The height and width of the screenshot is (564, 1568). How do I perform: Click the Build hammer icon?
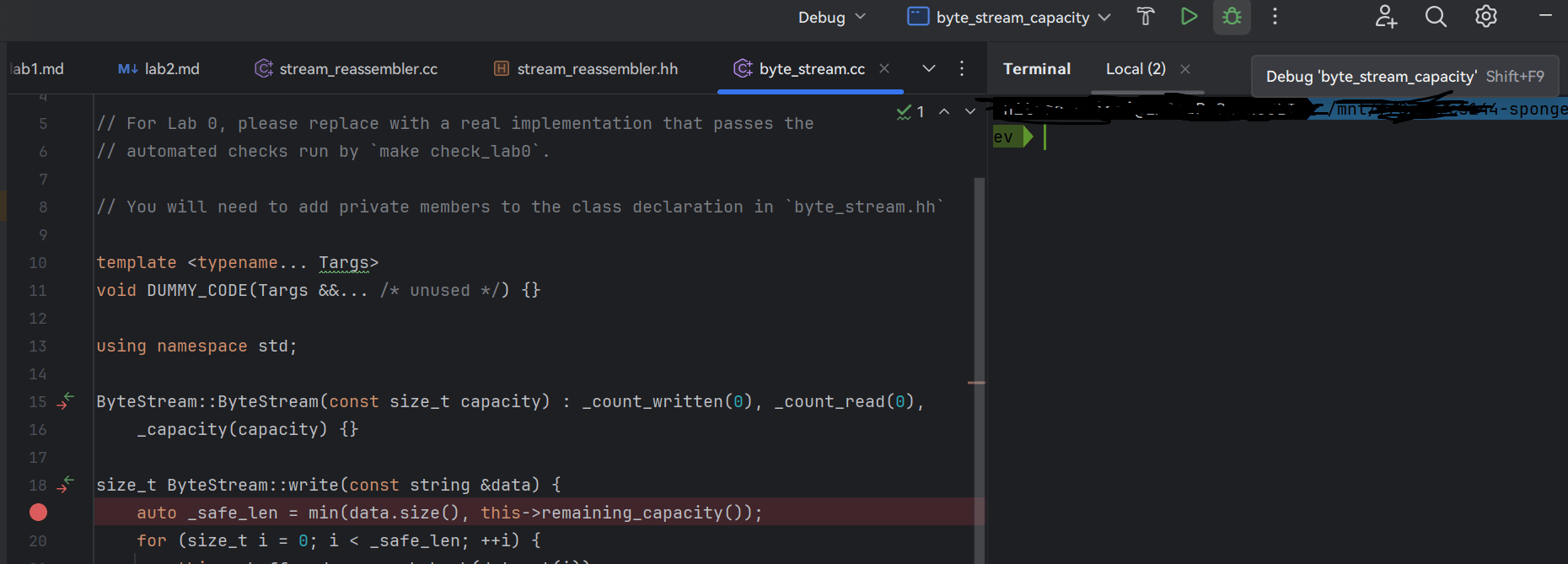[x=1145, y=17]
